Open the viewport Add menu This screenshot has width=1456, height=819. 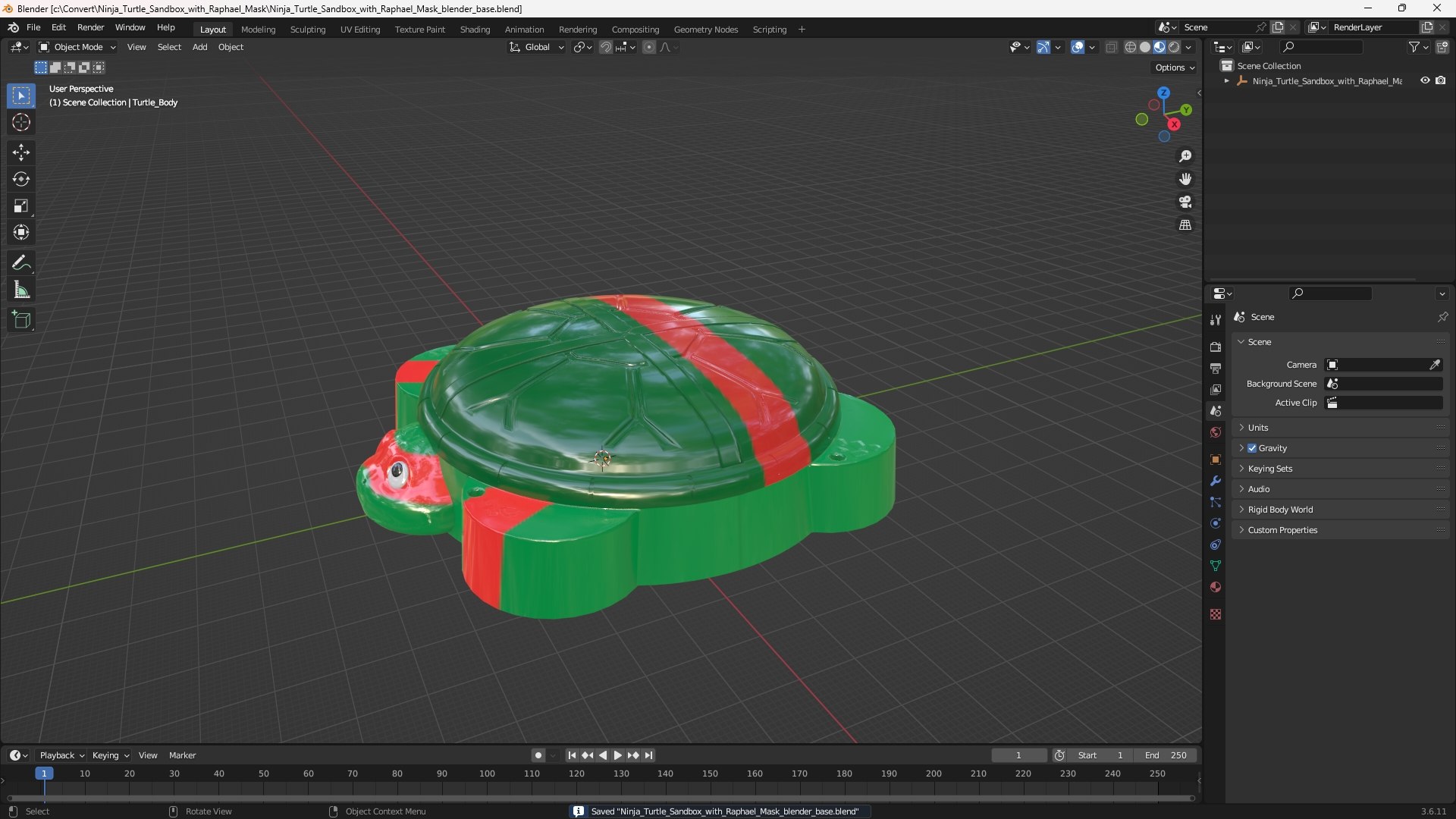[x=199, y=47]
